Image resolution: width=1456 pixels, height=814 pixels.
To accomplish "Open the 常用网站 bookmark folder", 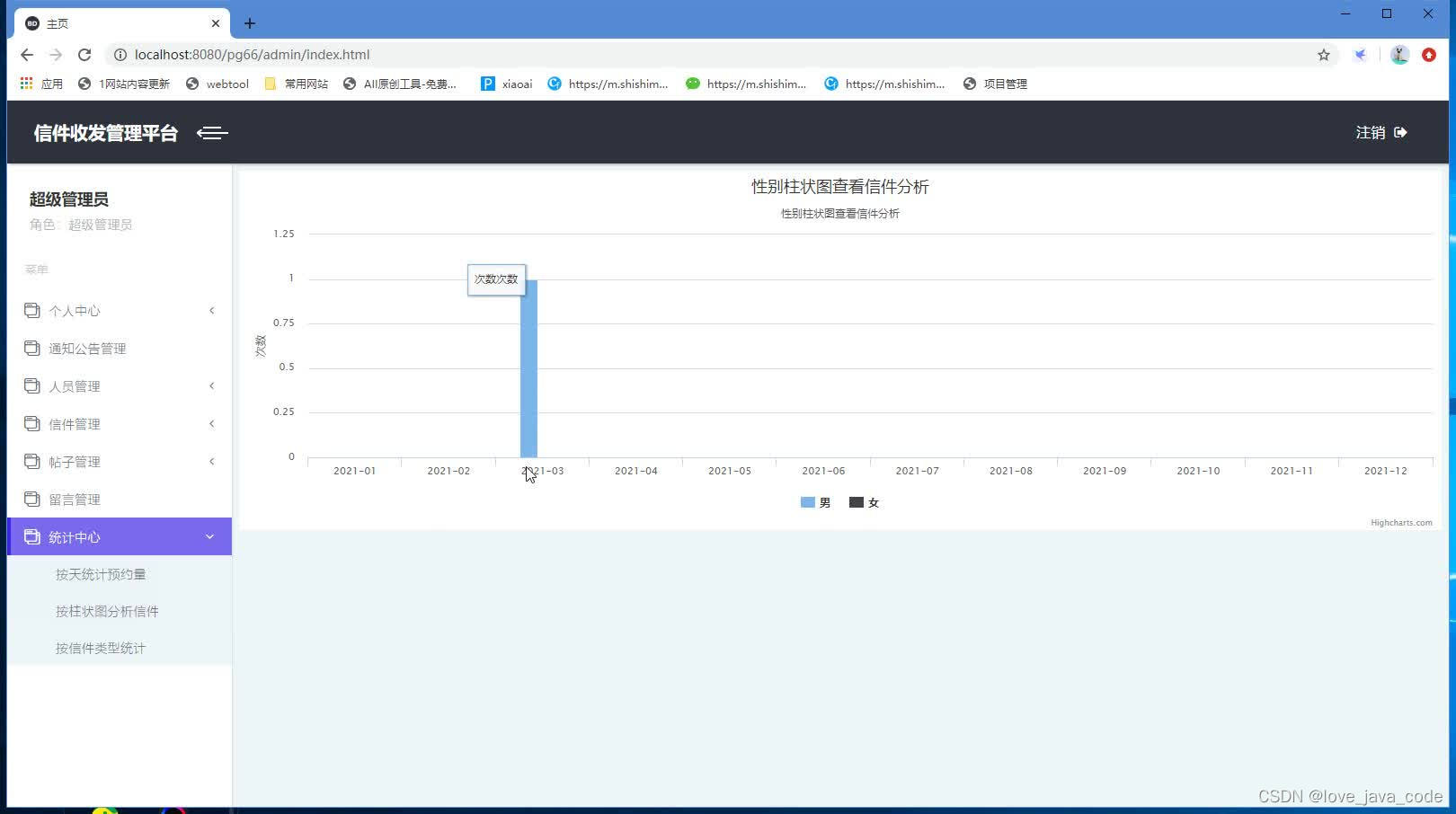I will coord(297,84).
